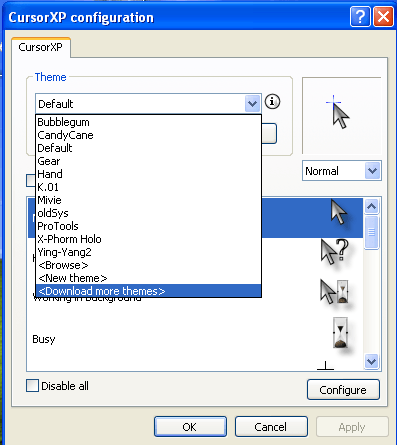Screen dimensions: 397x445
Task: Choose the CandyCane theme
Action: pos(148,135)
